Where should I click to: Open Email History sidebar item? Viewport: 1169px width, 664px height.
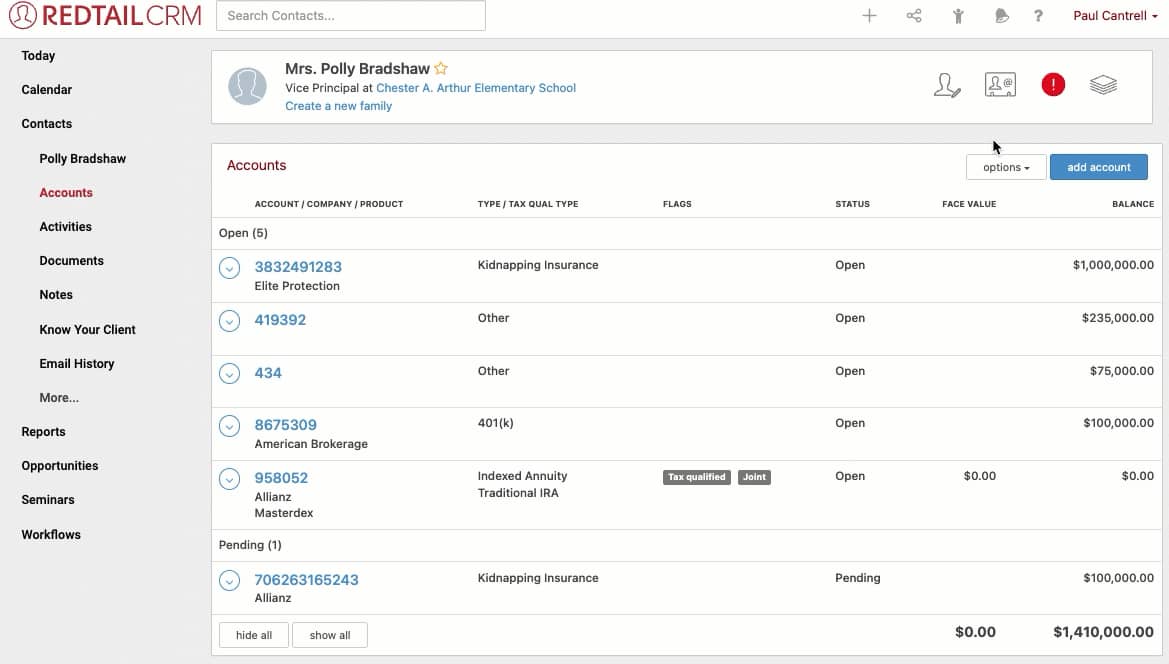click(x=76, y=364)
